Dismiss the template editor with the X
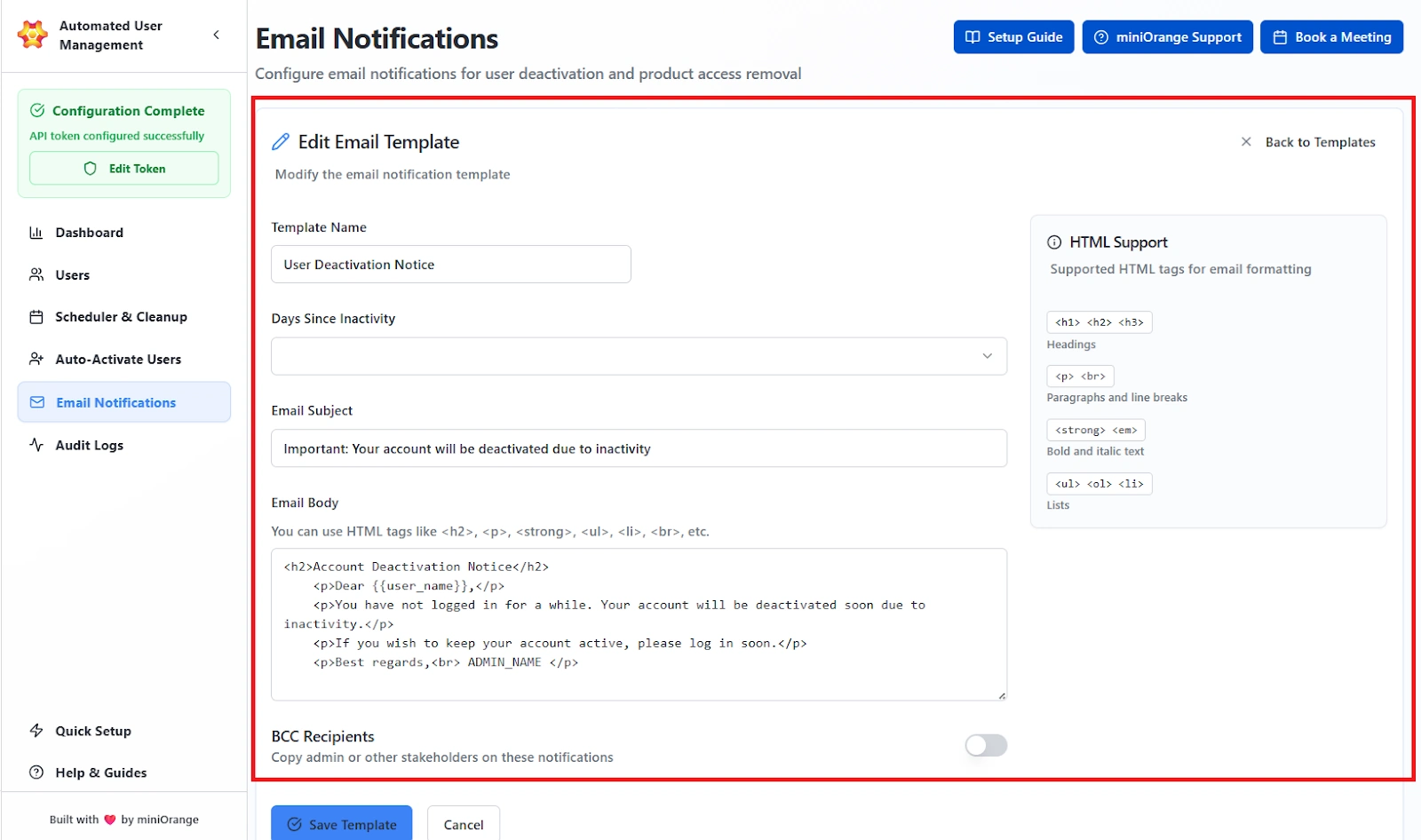Image resolution: width=1421 pixels, height=840 pixels. (1246, 141)
